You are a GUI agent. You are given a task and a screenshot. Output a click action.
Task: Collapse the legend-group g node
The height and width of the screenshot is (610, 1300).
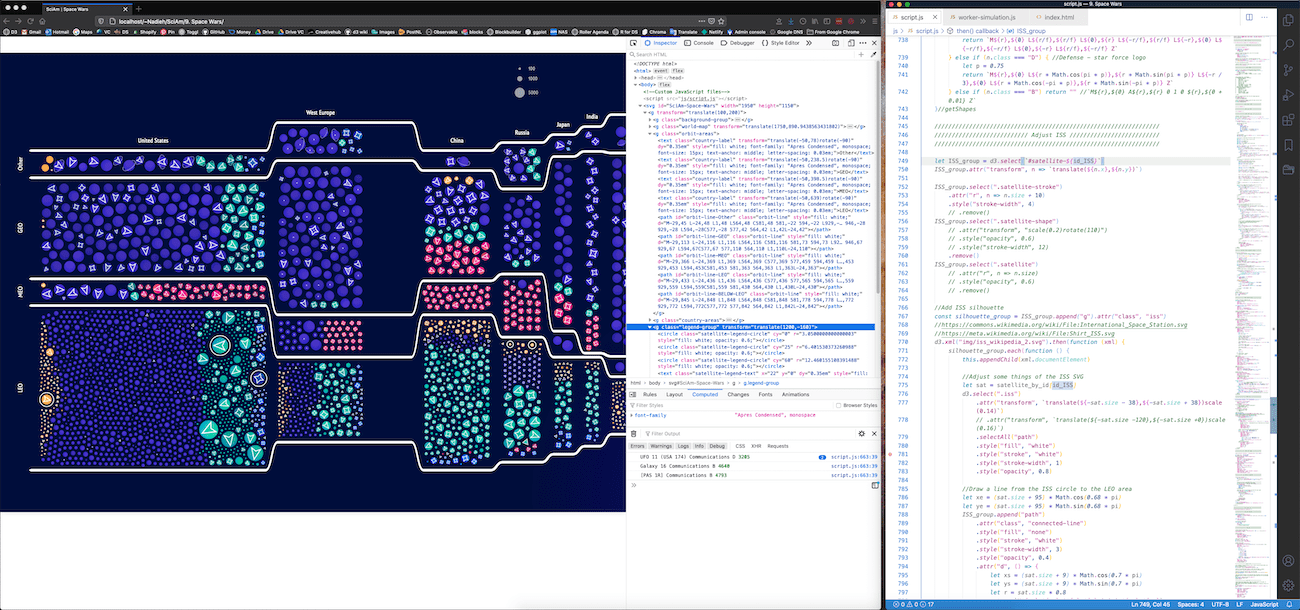click(x=650, y=327)
